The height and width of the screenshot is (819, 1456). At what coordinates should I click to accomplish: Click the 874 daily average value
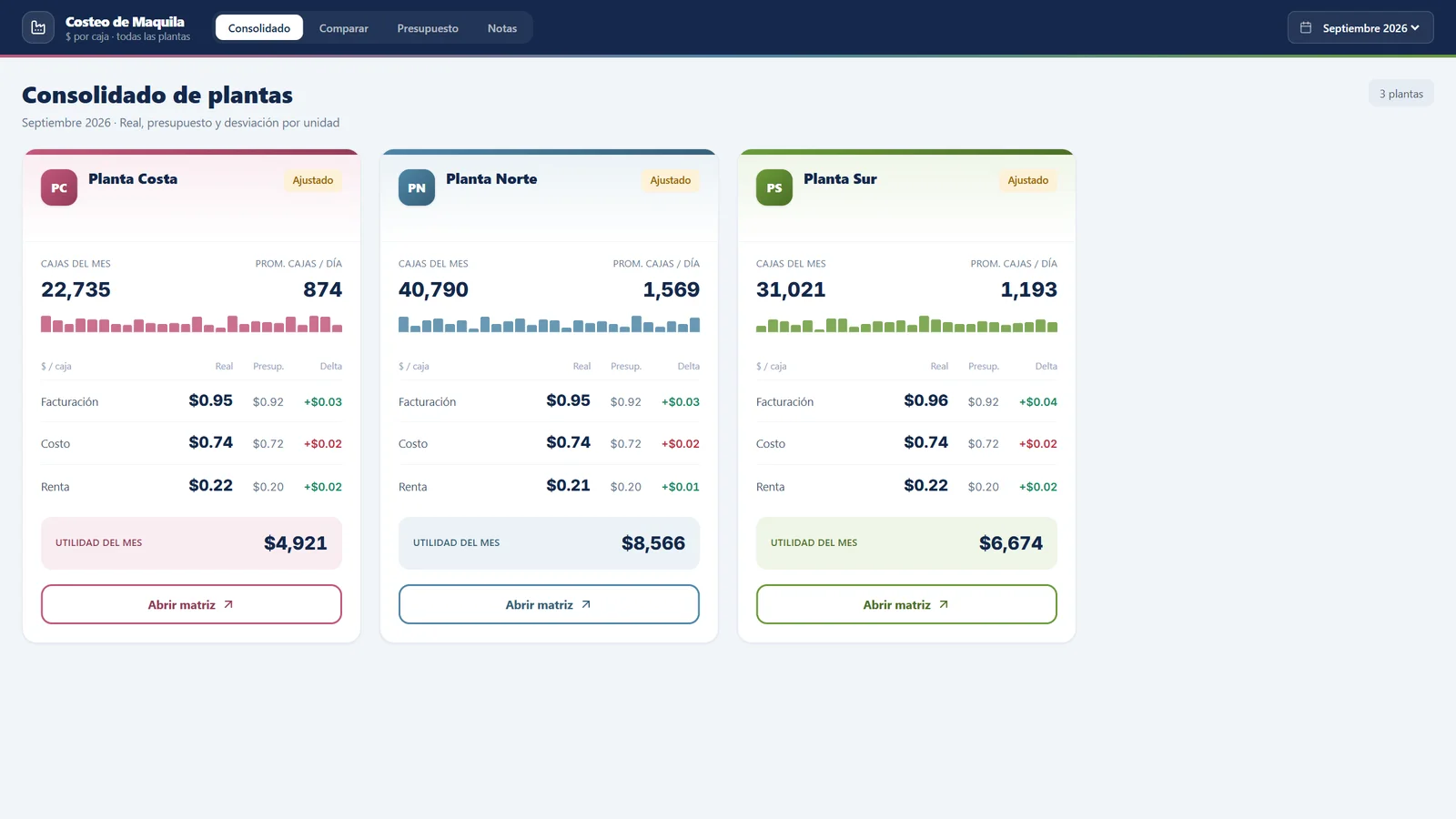(x=323, y=289)
